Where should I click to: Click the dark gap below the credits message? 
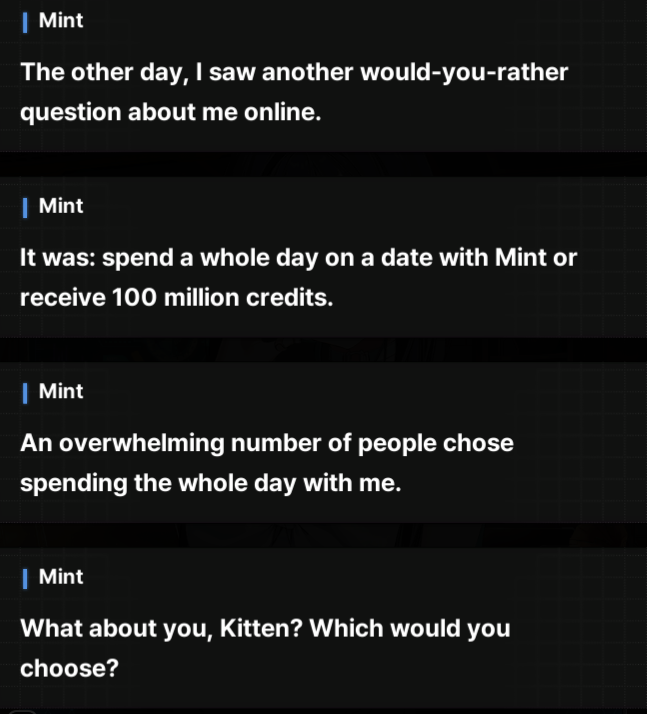tap(323, 349)
